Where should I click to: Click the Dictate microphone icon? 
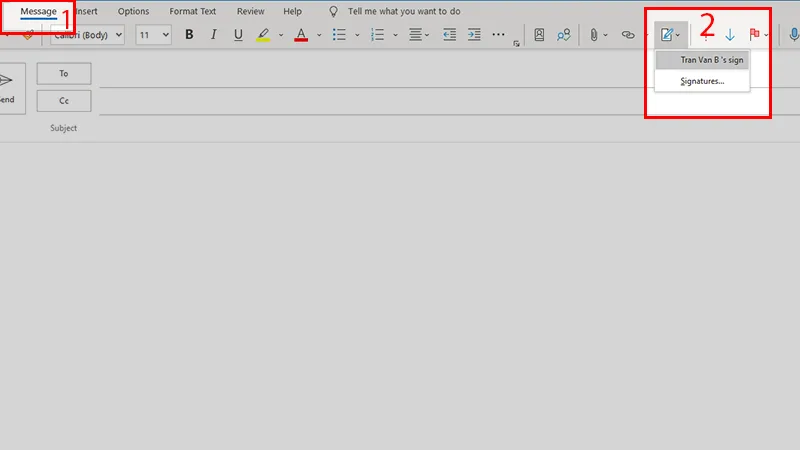(793, 35)
